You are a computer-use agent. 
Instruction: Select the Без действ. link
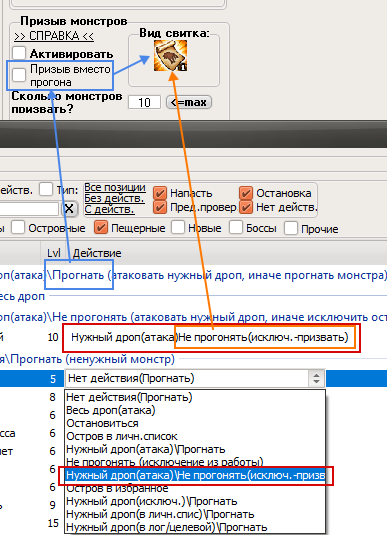coord(114,198)
